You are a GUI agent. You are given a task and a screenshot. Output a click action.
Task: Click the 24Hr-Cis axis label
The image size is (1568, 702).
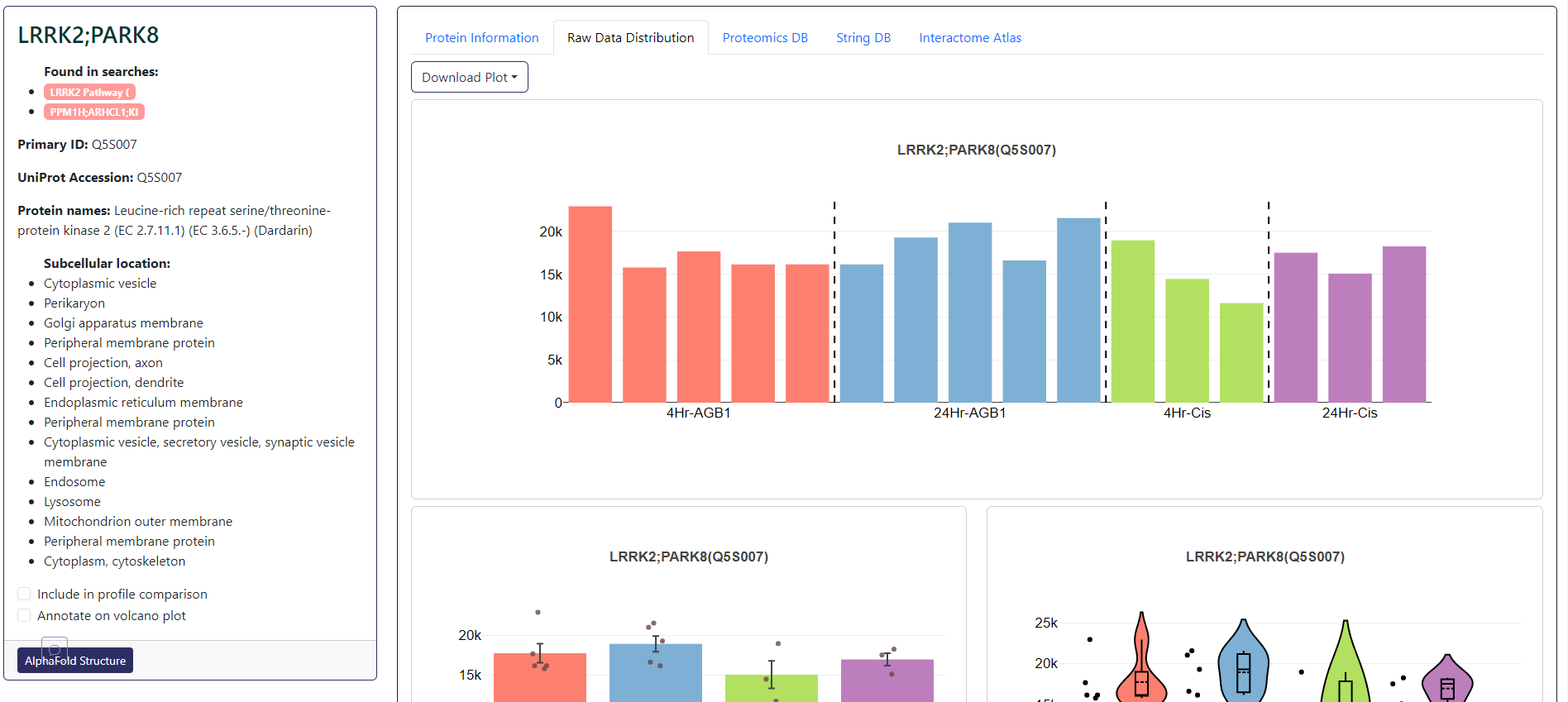click(1350, 413)
